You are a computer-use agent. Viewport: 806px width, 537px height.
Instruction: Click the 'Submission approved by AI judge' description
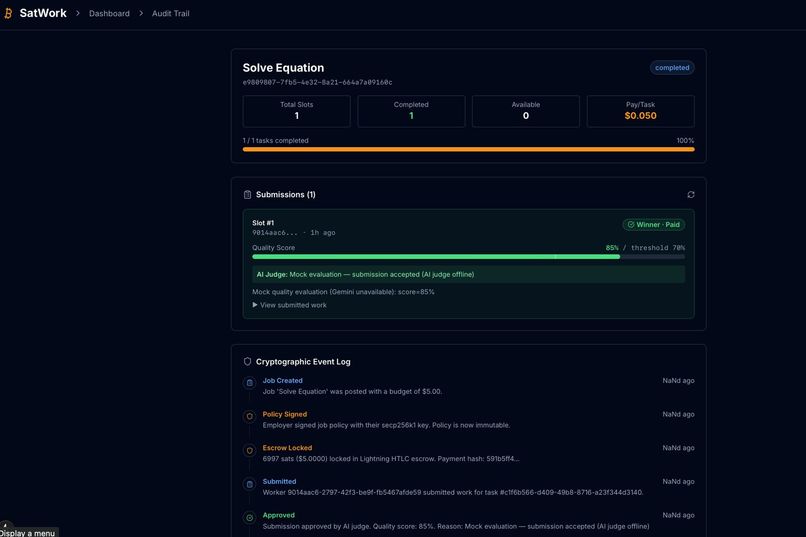coord(456,526)
